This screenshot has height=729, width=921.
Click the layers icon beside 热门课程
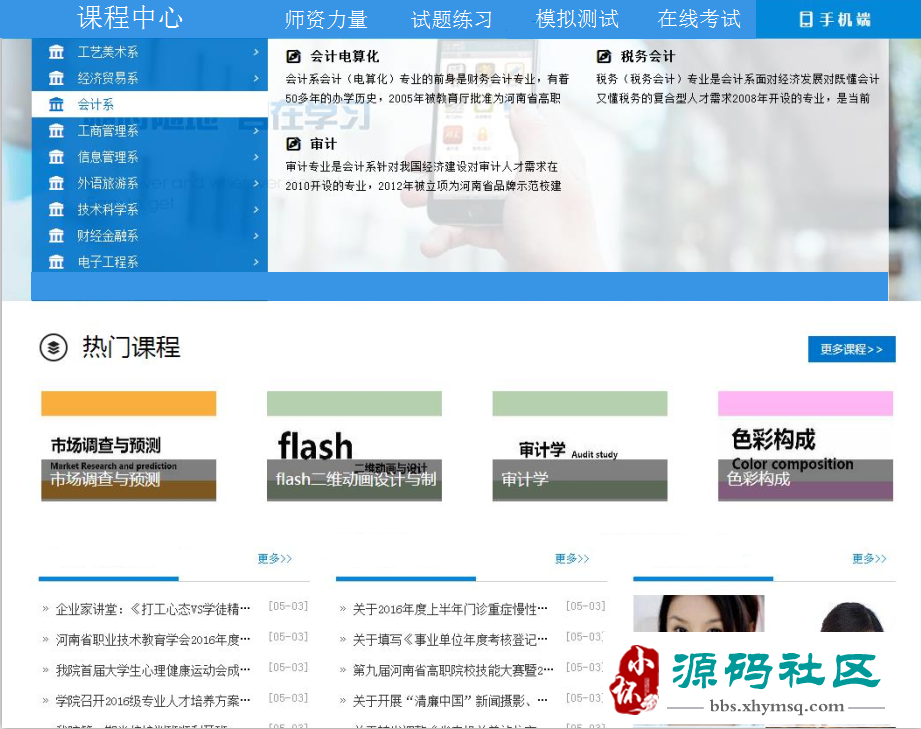[53, 347]
